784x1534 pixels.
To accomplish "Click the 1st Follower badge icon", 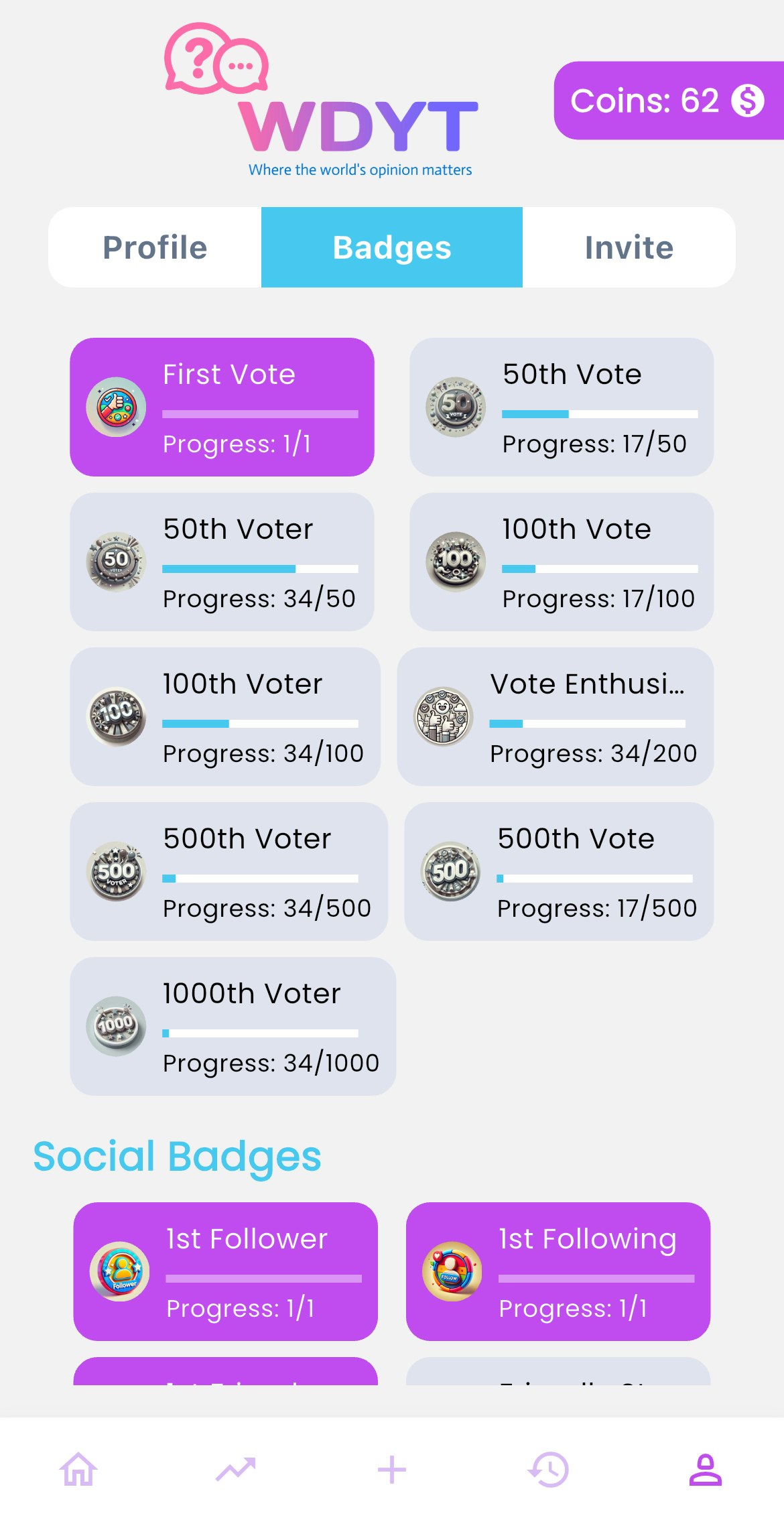I will (x=119, y=1271).
